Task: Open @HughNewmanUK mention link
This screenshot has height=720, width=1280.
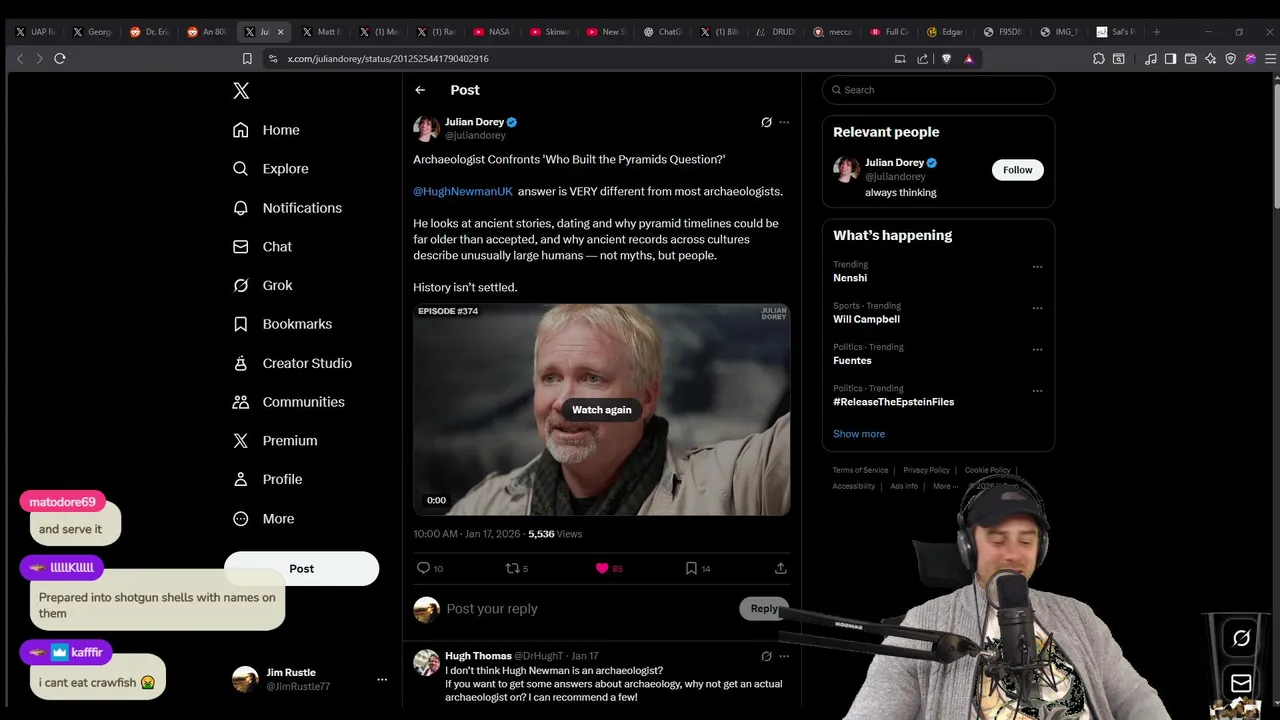Action: pyautogui.click(x=463, y=192)
